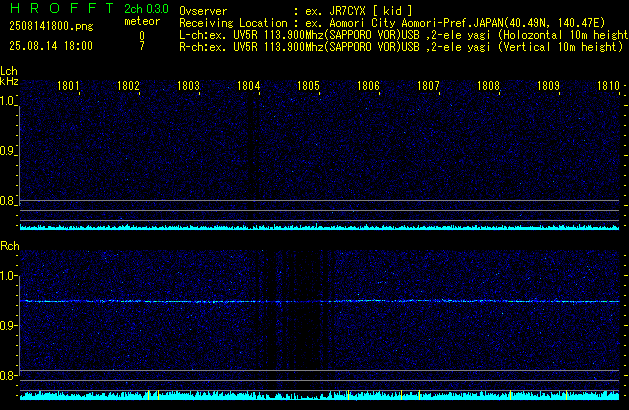Click the 1805 time marker
The width and height of the screenshot is (629, 410).
[308, 86]
